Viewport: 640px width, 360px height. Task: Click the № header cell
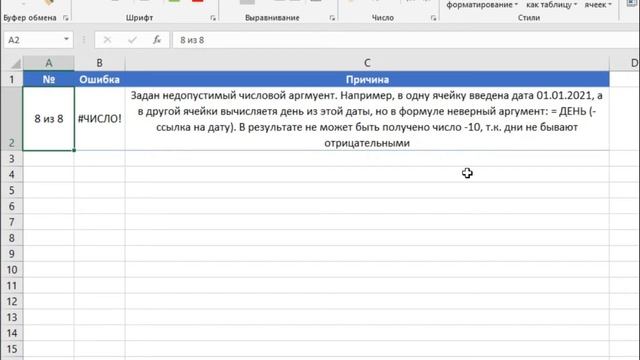(49, 79)
